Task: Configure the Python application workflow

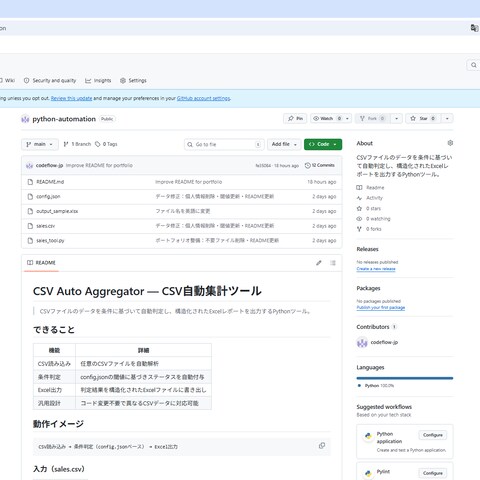Action: click(433, 435)
